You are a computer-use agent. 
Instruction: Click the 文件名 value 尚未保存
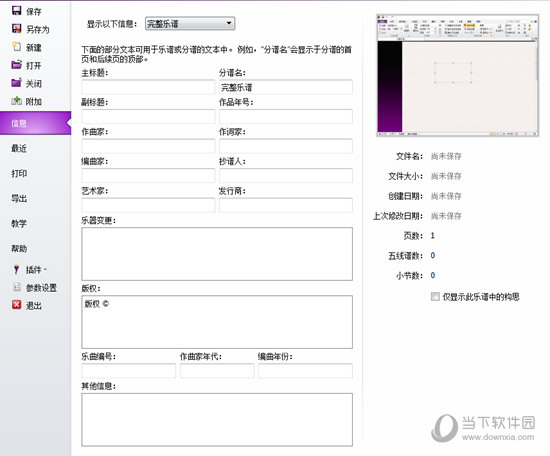click(446, 156)
